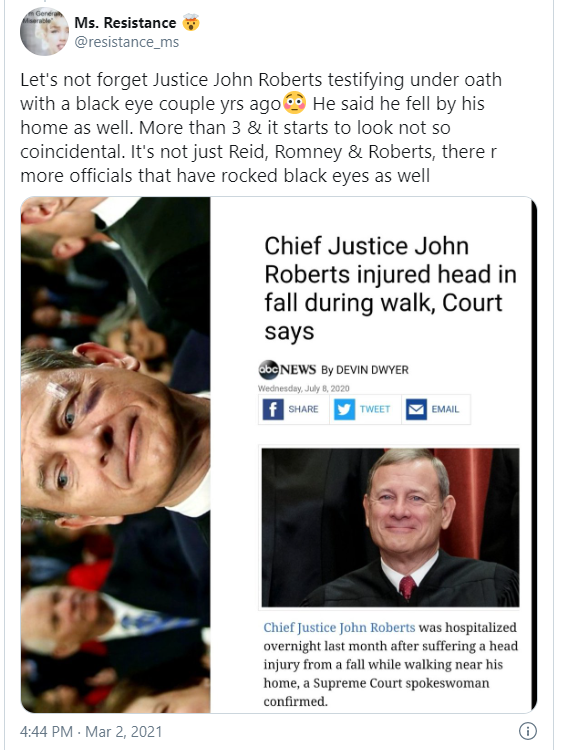Click the flushed face emoji in the tweet
Screen dimensions: 565x750
point(295,103)
